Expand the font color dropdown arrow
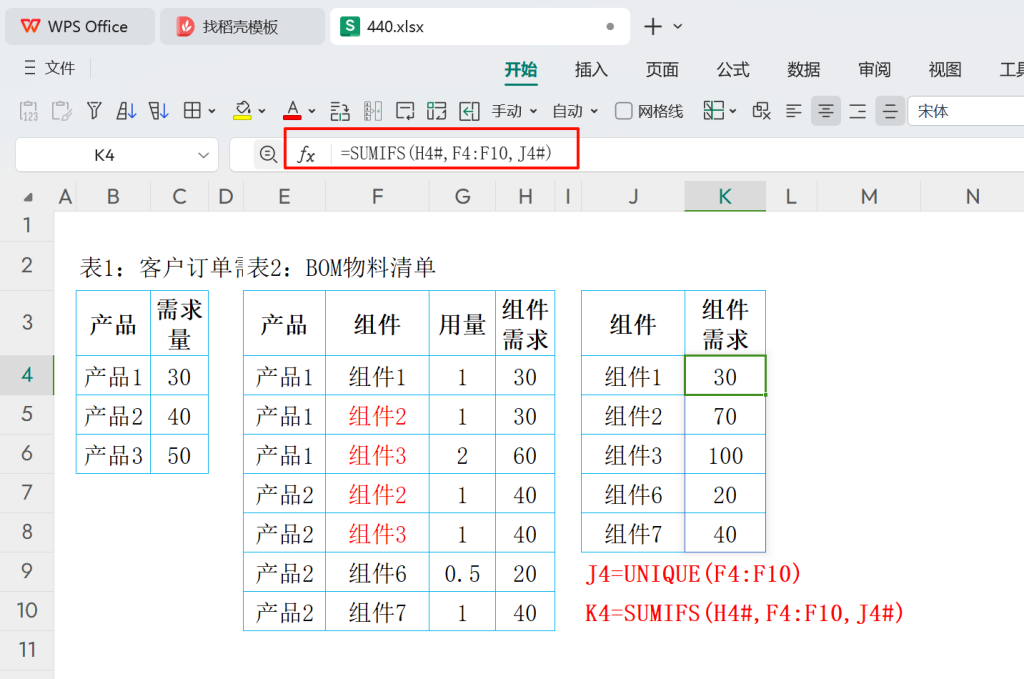The height and width of the screenshot is (679, 1024). point(312,112)
